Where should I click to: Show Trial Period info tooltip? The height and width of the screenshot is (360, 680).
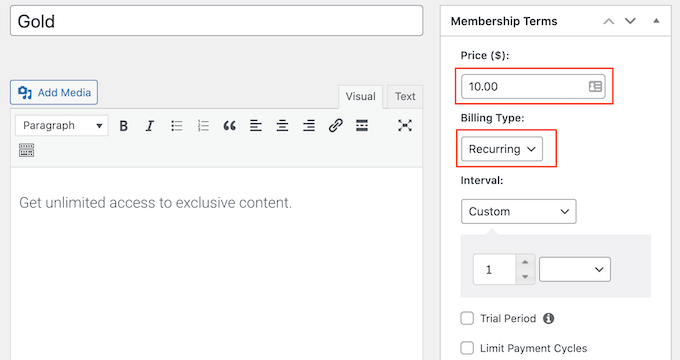(x=549, y=318)
